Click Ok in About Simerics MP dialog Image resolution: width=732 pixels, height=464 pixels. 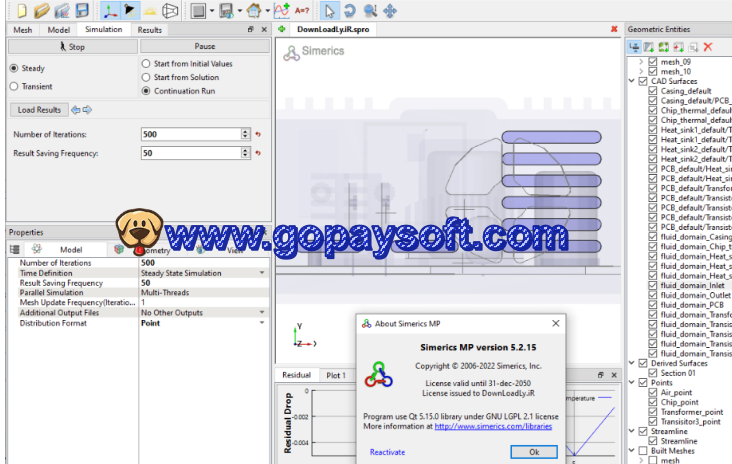(x=533, y=452)
